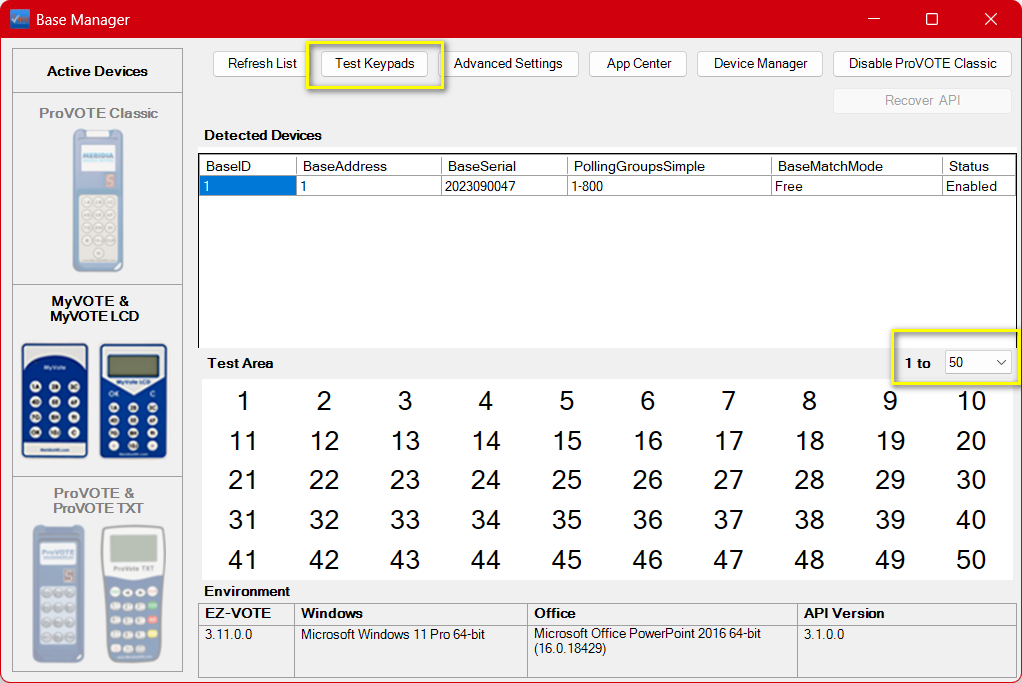The width and height of the screenshot is (1022, 683).
Task: Close the Base Manager window
Action: (991, 19)
